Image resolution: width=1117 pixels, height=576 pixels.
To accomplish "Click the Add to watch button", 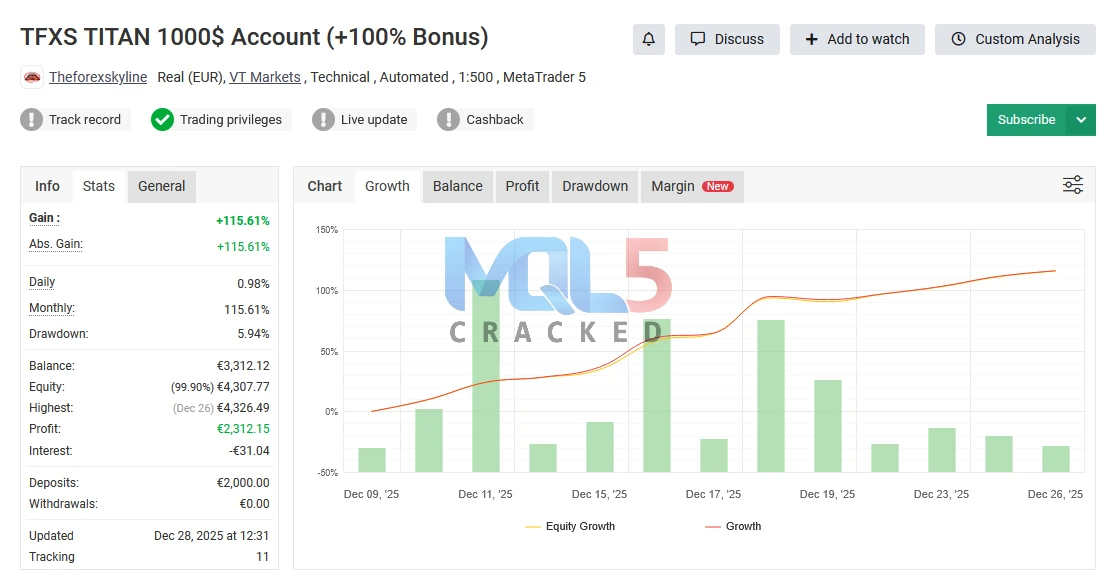I will pos(857,39).
